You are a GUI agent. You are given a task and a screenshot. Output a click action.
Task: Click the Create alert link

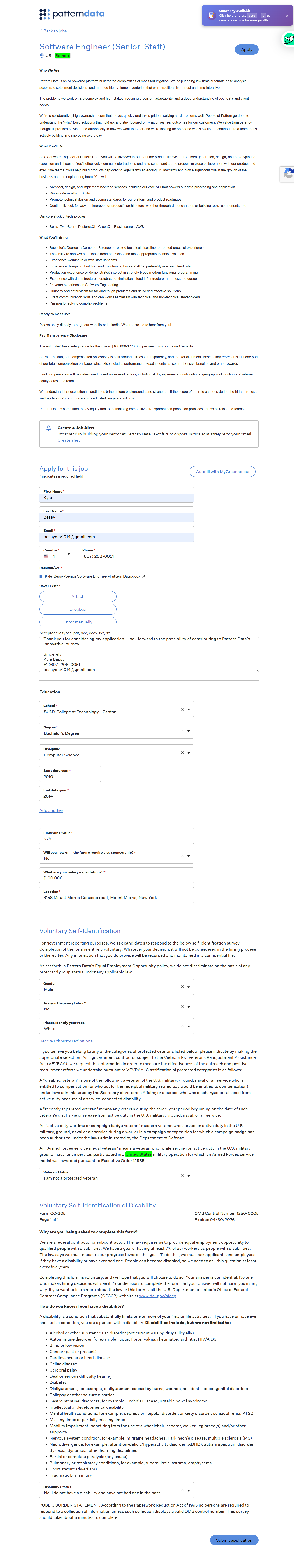tap(69, 440)
